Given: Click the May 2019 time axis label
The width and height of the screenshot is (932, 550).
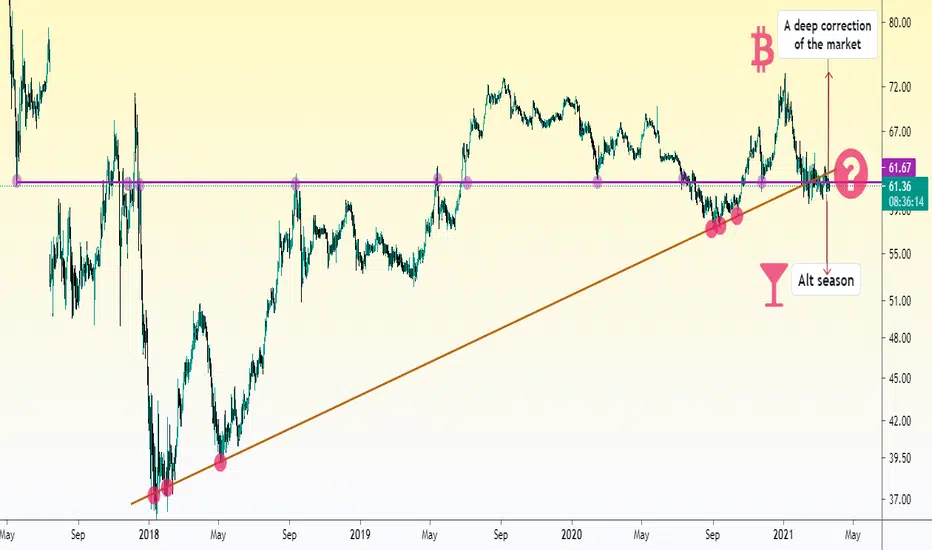Looking at the screenshot, I should click(430, 535).
